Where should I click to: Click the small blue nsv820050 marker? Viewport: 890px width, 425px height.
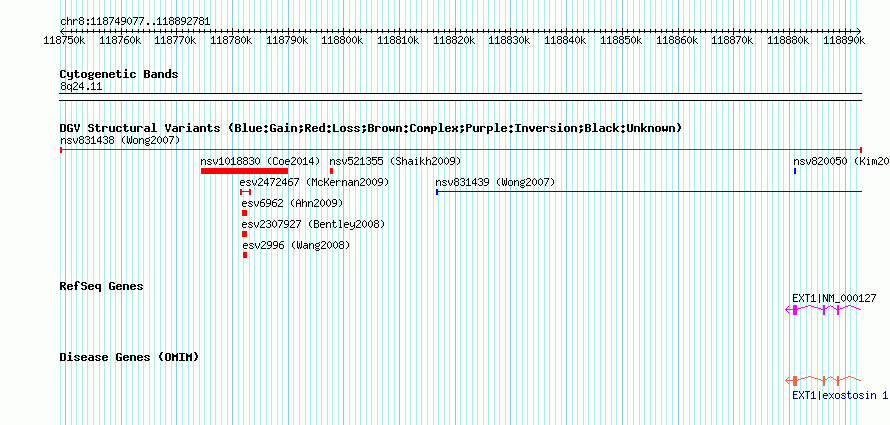(795, 171)
